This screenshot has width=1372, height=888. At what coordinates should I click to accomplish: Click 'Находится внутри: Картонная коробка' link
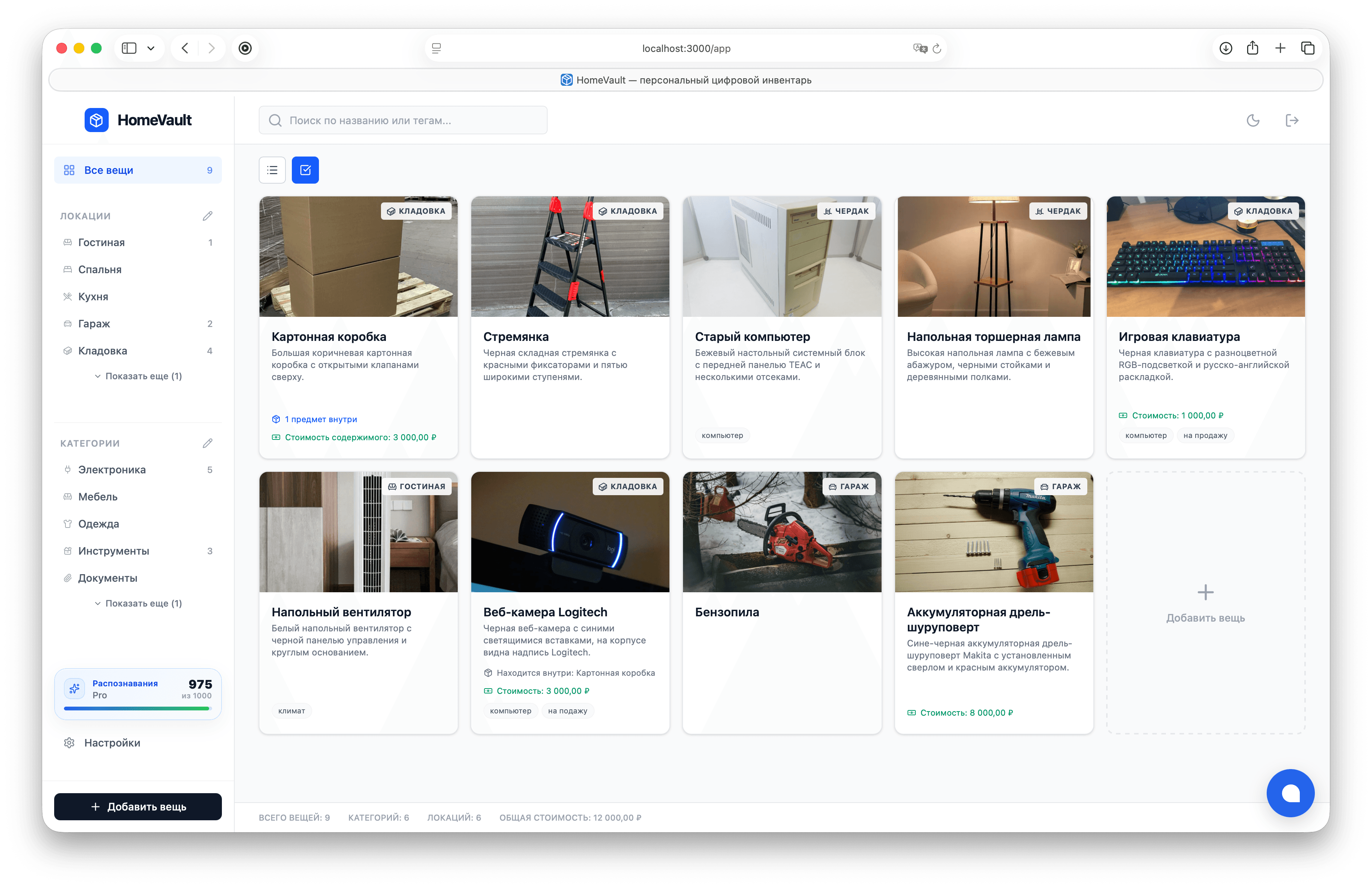pyautogui.click(x=569, y=673)
